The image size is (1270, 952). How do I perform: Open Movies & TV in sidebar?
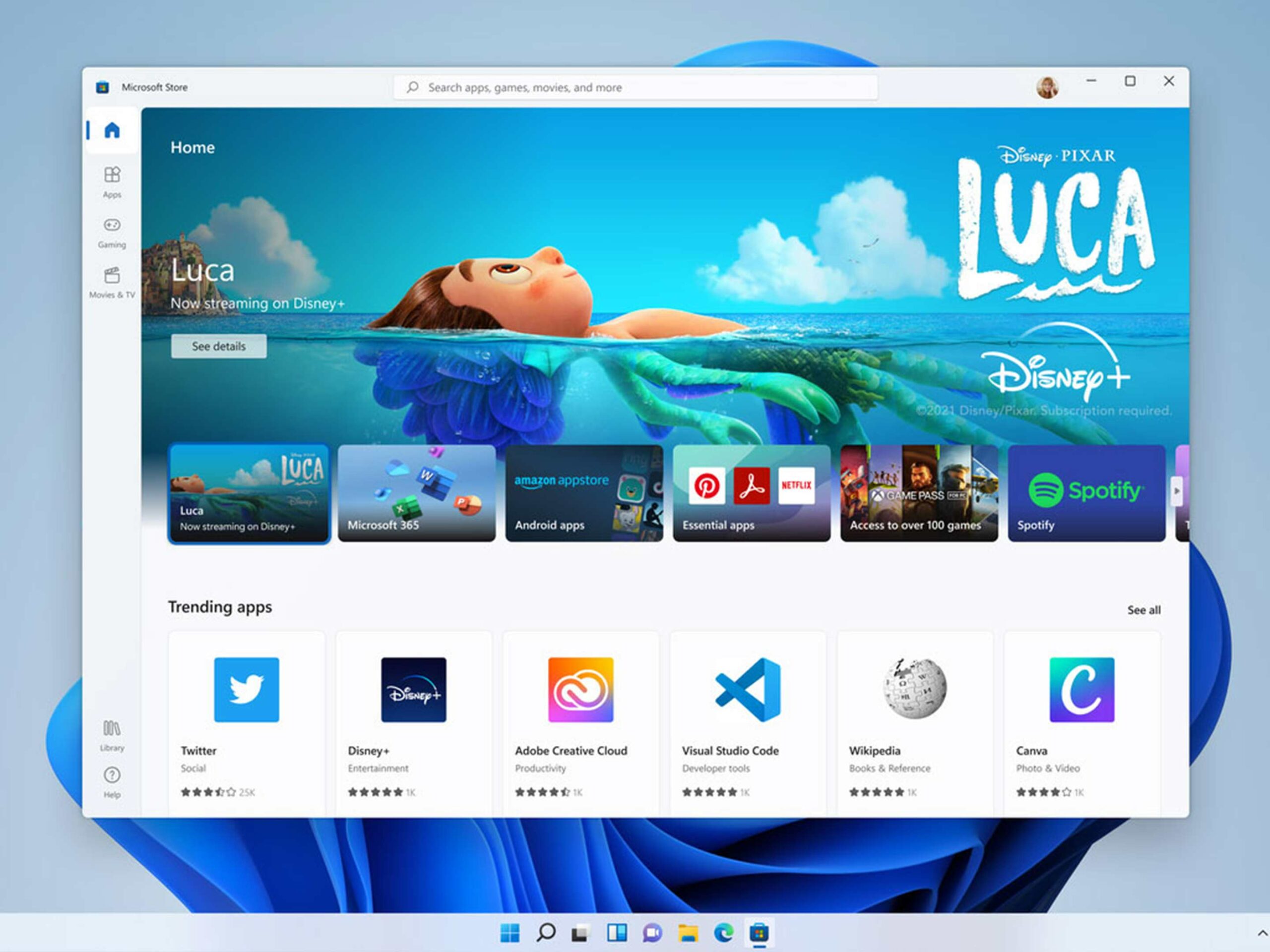click(x=112, y=282)
